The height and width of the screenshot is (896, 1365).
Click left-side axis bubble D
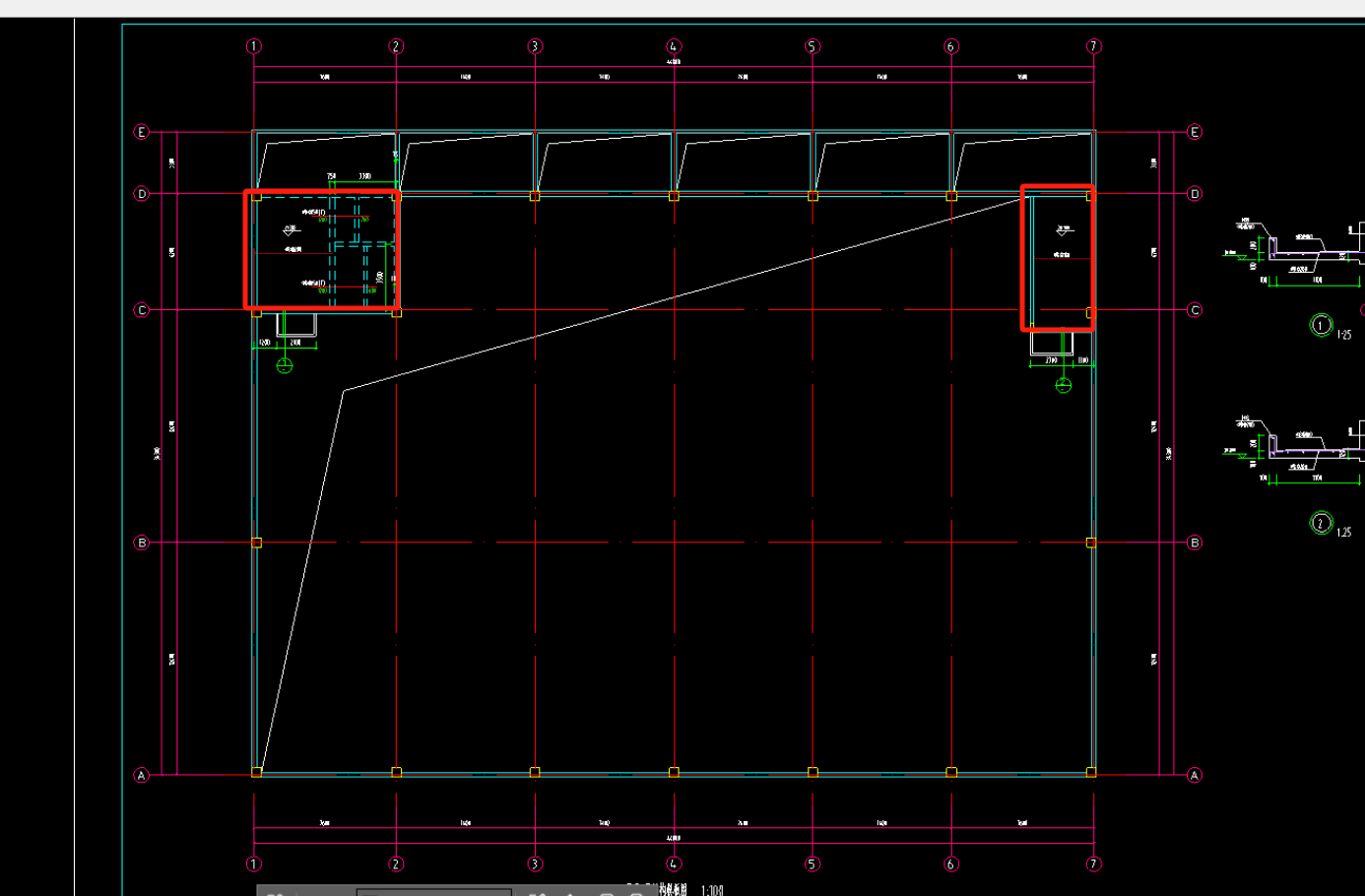[141, 194]
